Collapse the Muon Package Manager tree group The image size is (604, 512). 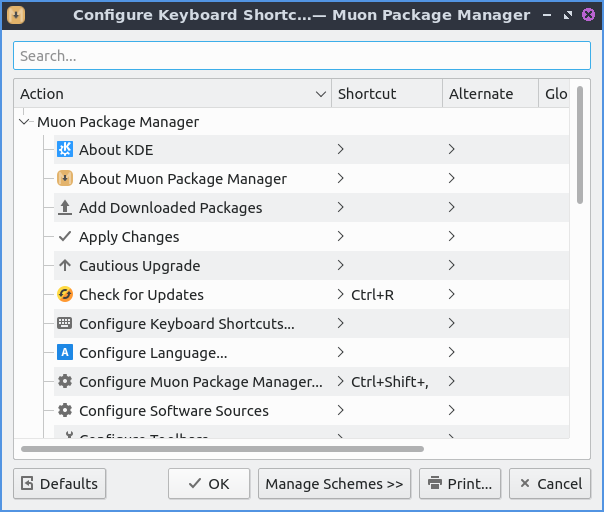[x=25, y=122]
